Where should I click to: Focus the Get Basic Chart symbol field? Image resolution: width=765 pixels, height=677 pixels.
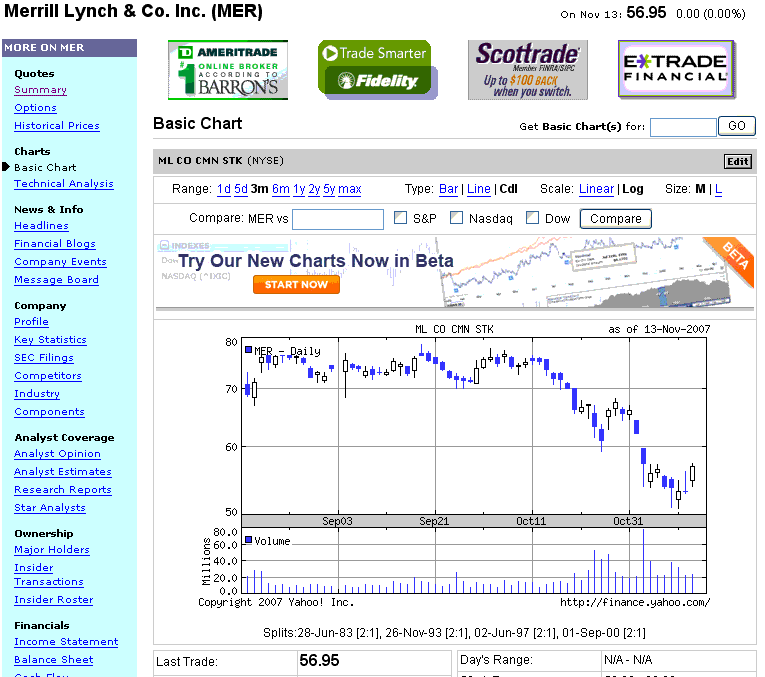pos(683,127)
